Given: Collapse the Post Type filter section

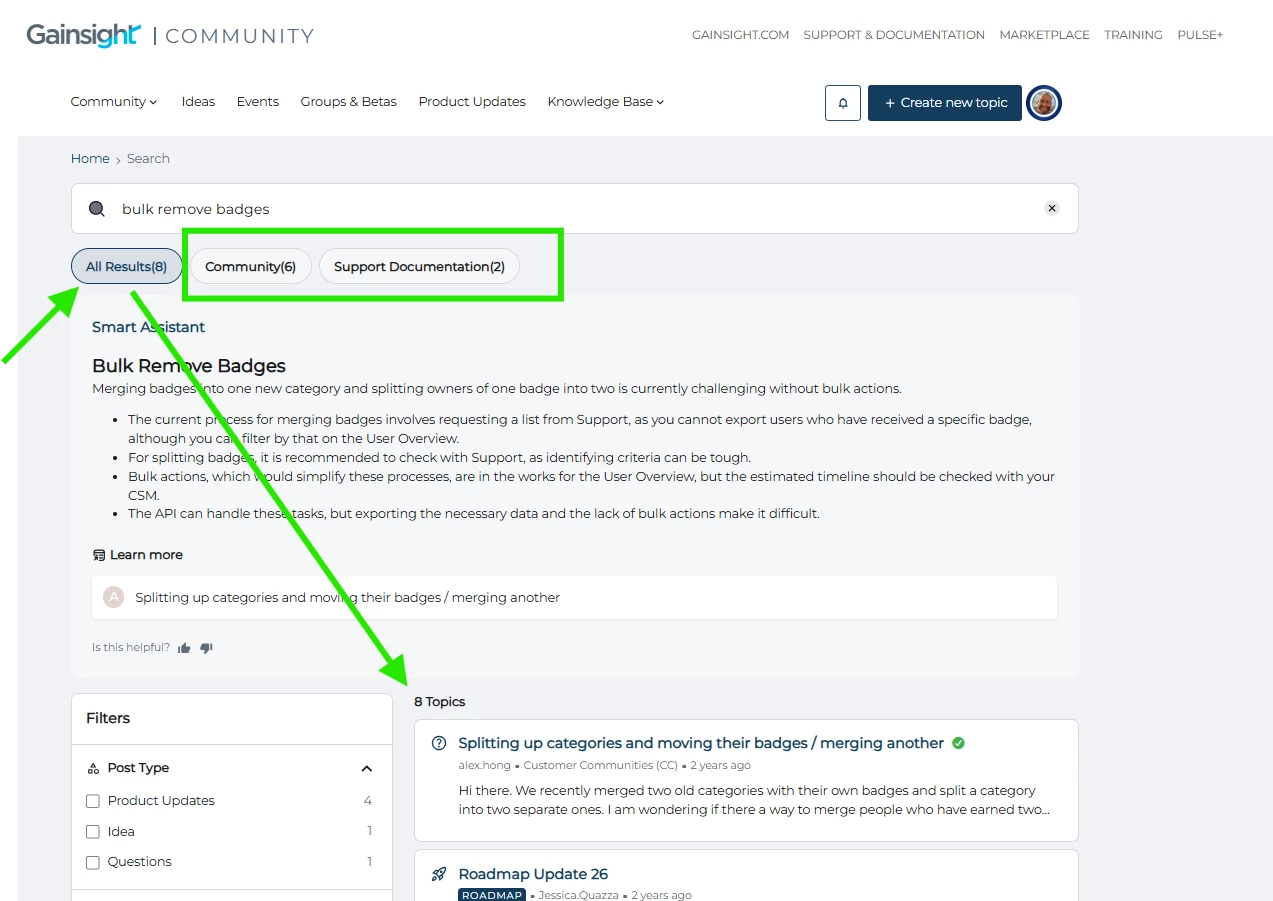Looking at the screenshot, I should click(366, 769).
